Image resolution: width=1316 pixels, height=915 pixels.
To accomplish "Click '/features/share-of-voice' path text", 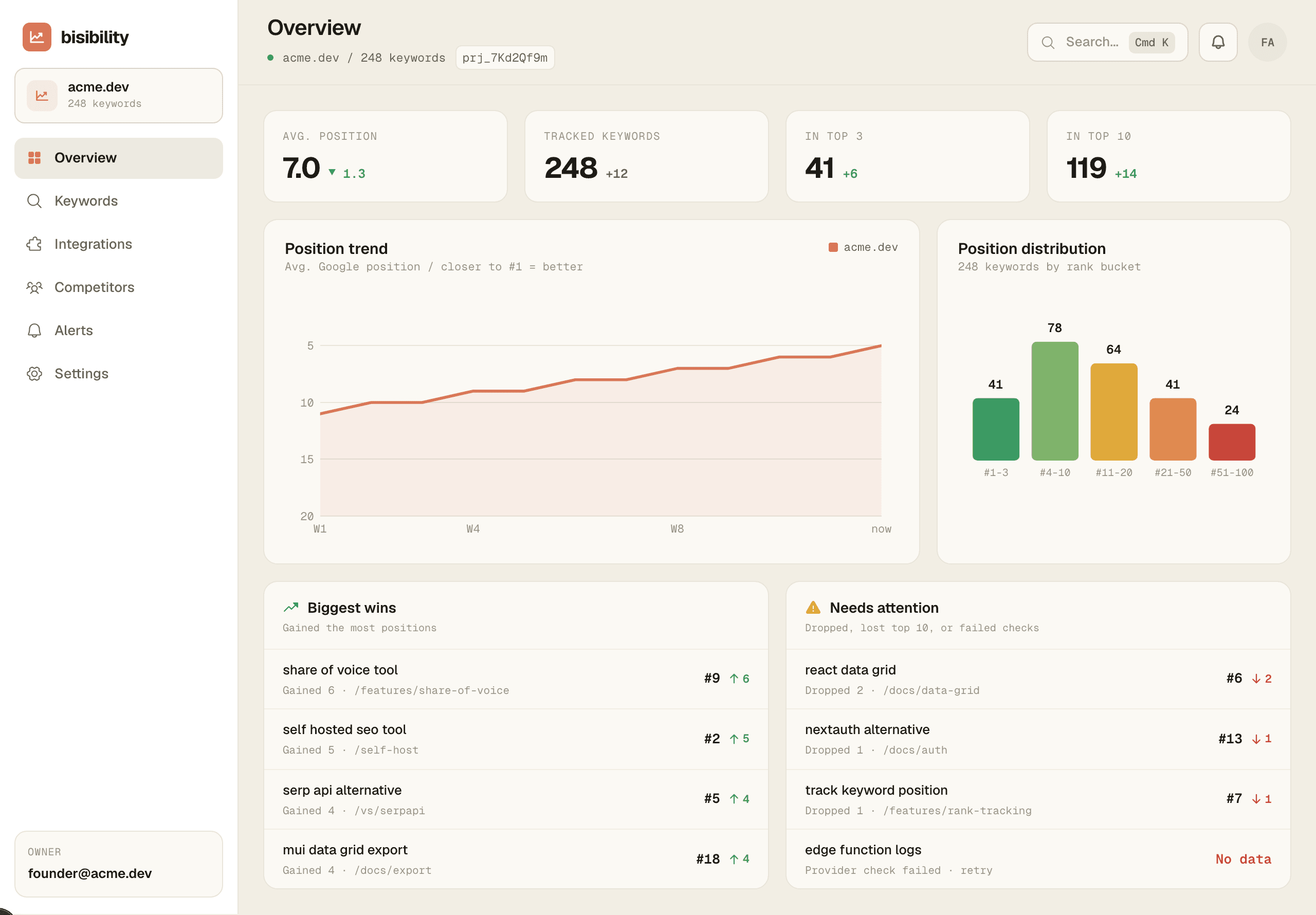I will pyautogui.click(x=432, y=691).
